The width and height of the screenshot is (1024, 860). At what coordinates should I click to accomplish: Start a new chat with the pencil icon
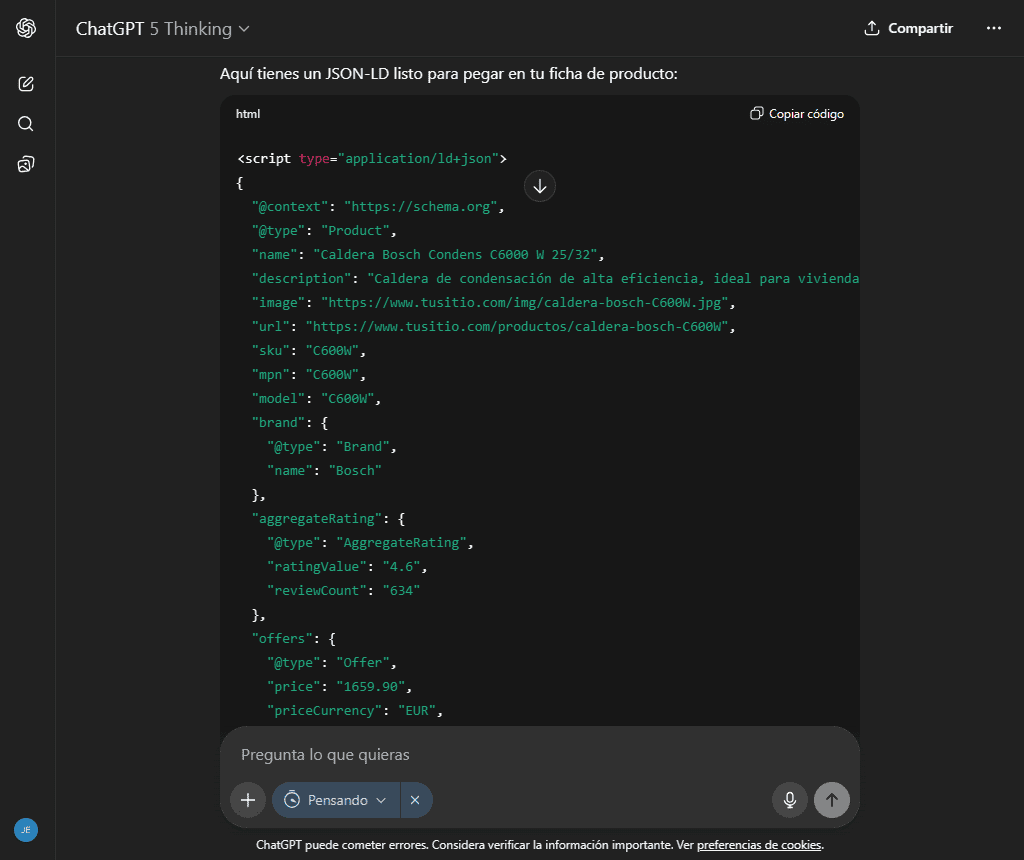[26, 84]
